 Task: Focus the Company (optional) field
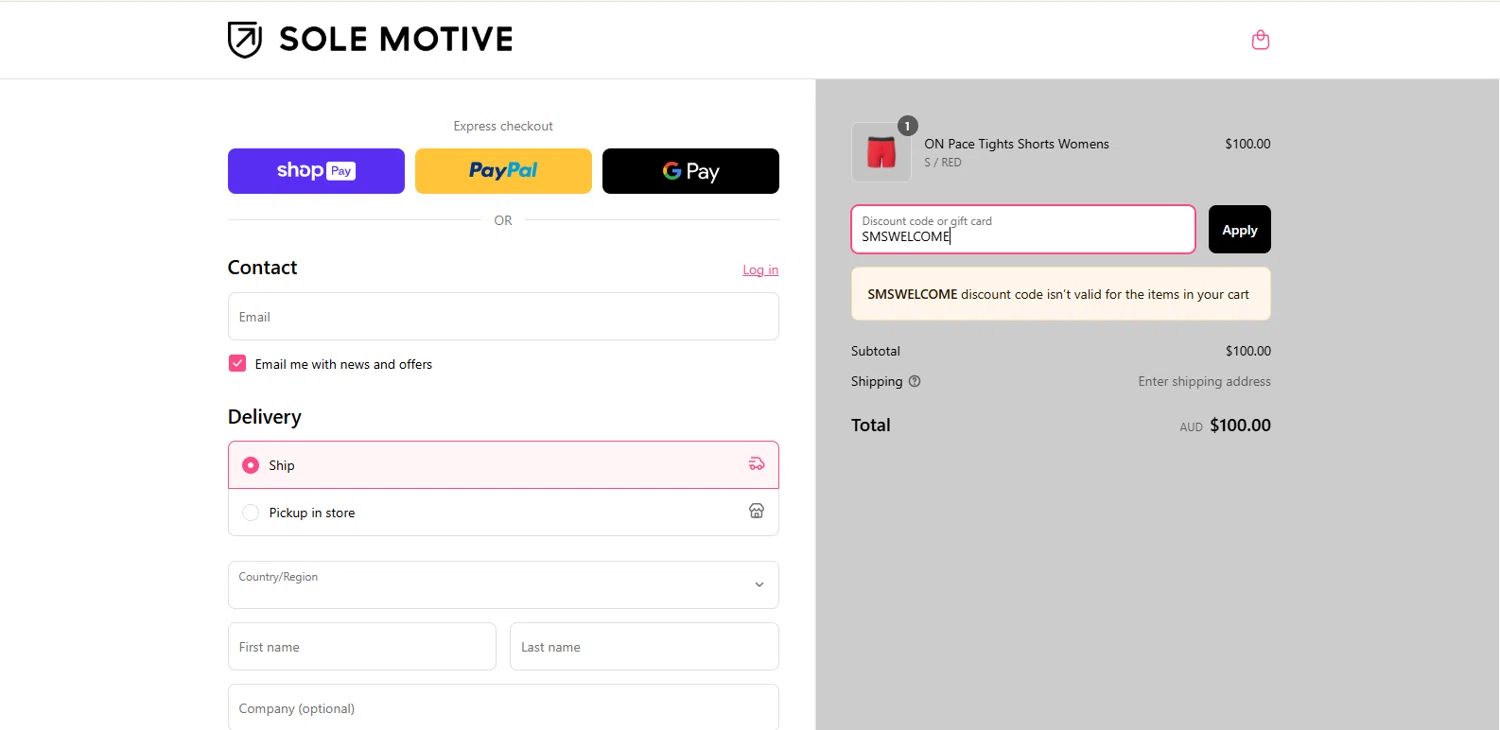click(x=503, y=708)
